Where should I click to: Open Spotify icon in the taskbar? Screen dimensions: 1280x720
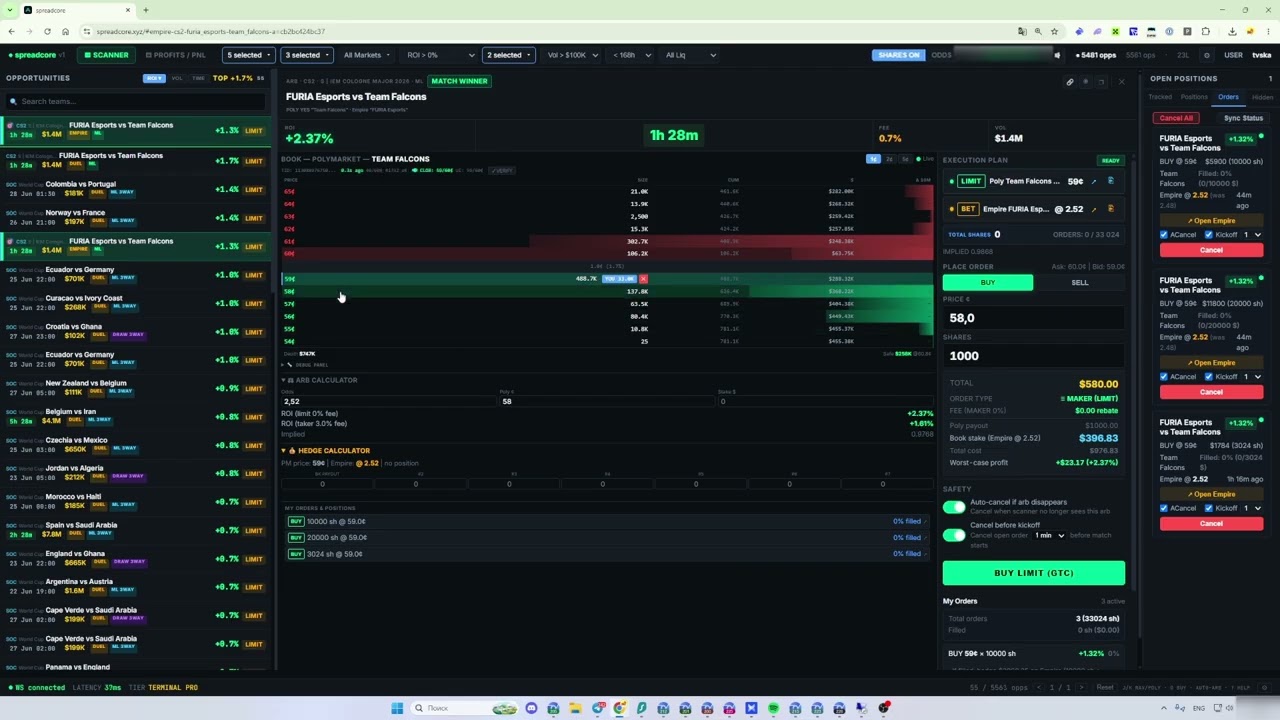[773, 708]
